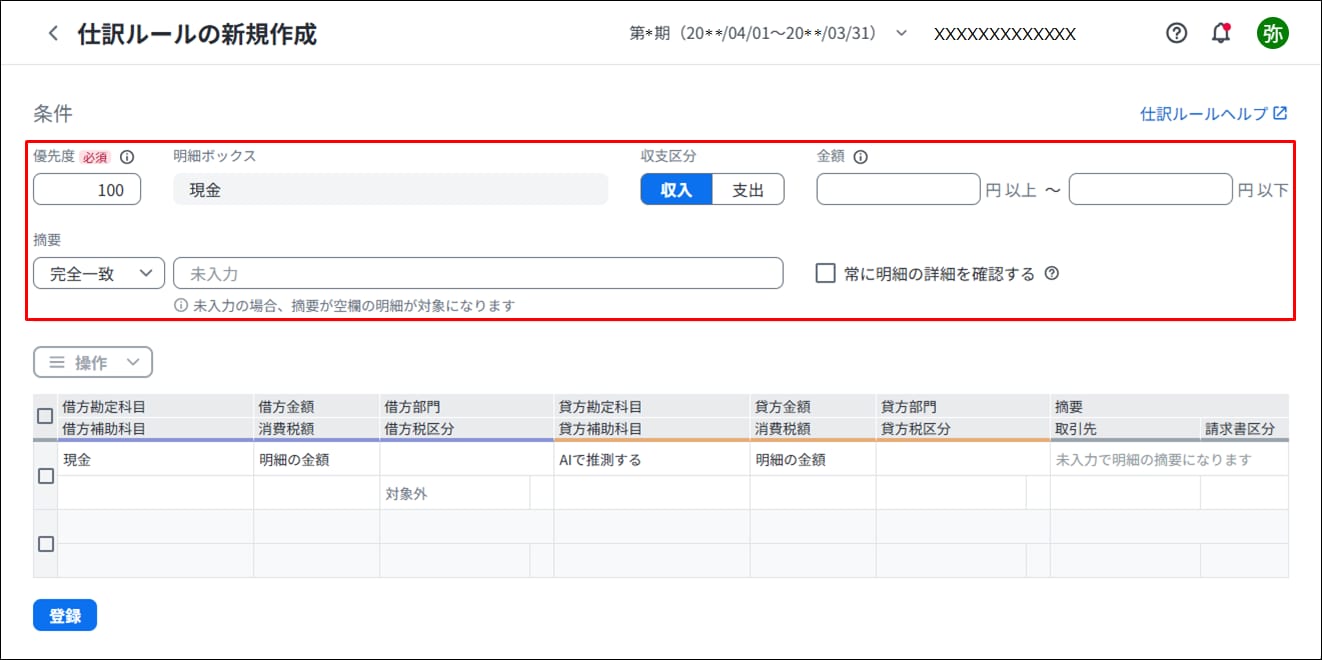Expand the fiscal period 第*期 dropdown
Screen dimensions: 1322x660
[768, 33]
